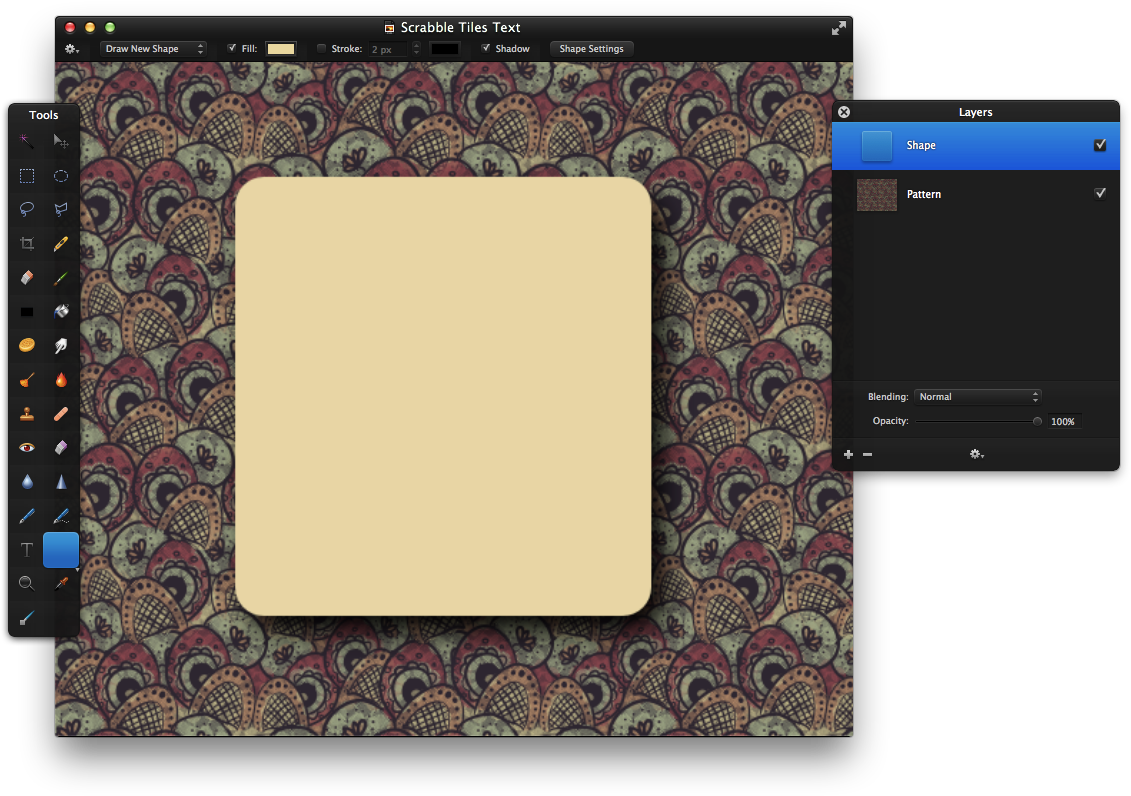Screen dimensions: 1131x796
Task: Open the Fill color swatch
Action: [x=280, y=47]
